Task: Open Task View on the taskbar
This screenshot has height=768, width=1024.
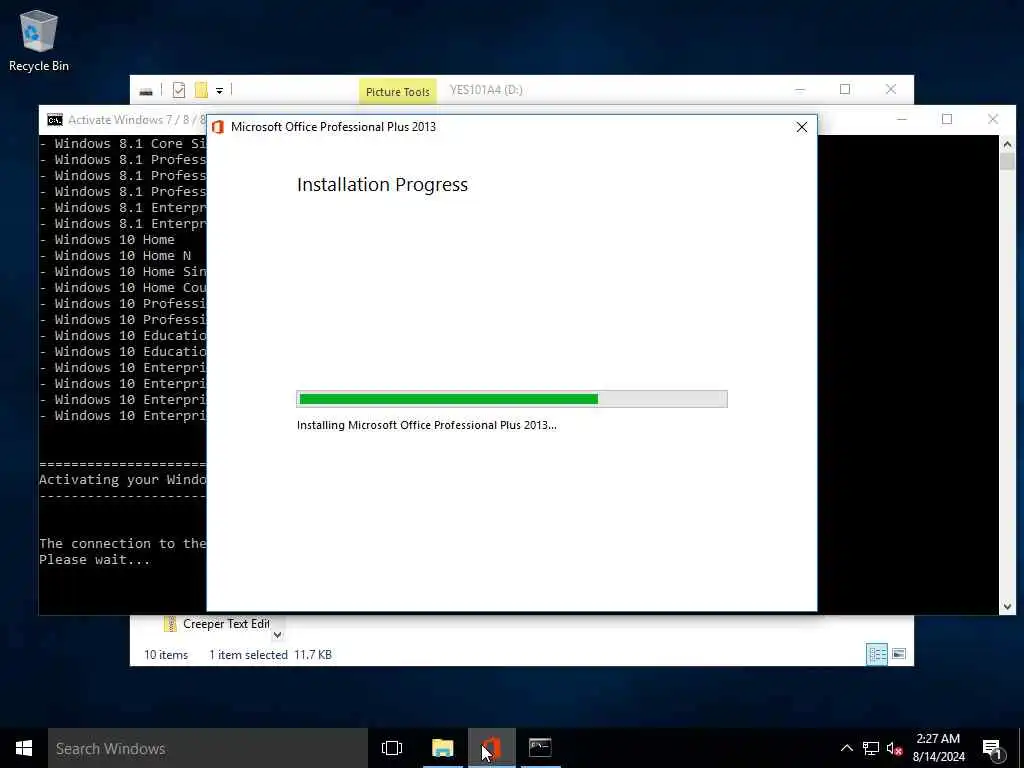Action: click(x=392, y=748)
